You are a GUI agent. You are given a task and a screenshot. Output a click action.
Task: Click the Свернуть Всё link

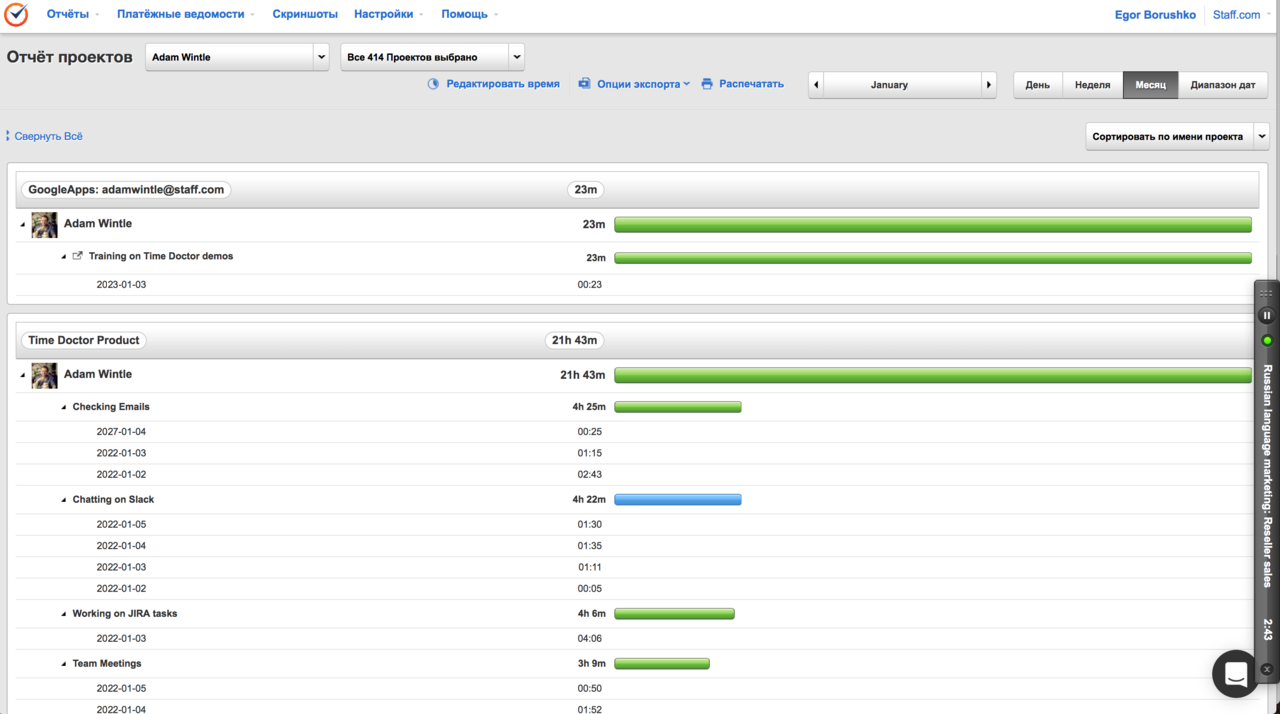(x=48, y=136)
